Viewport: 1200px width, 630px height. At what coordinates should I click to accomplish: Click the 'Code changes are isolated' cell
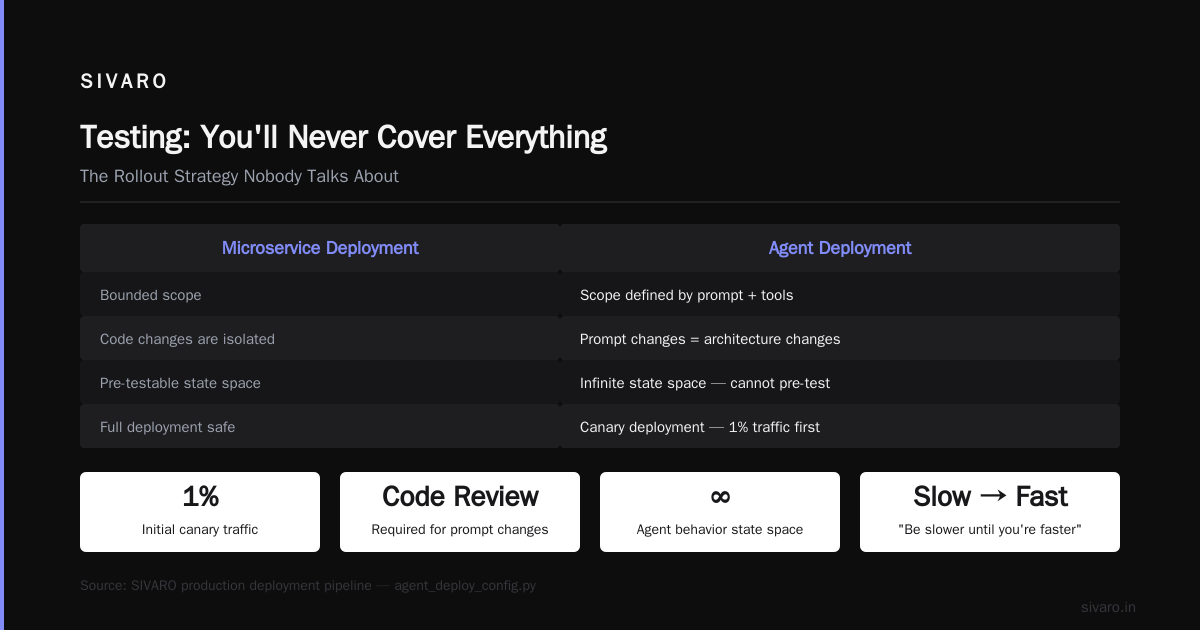(320, 339)
